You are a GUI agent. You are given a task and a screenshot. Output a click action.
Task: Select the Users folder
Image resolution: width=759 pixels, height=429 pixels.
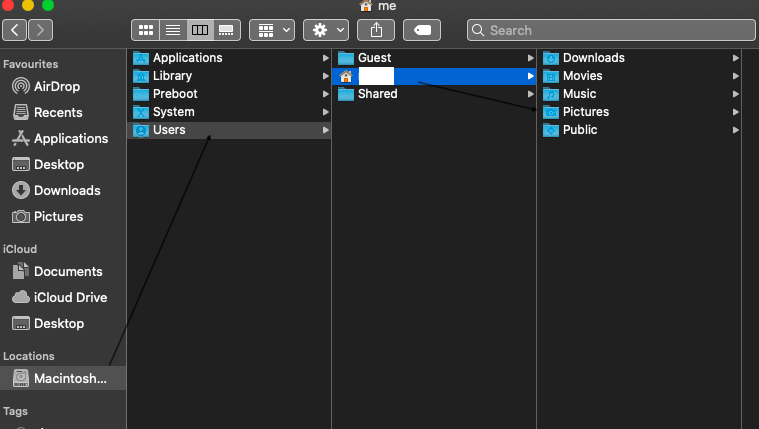coord(229,130)
